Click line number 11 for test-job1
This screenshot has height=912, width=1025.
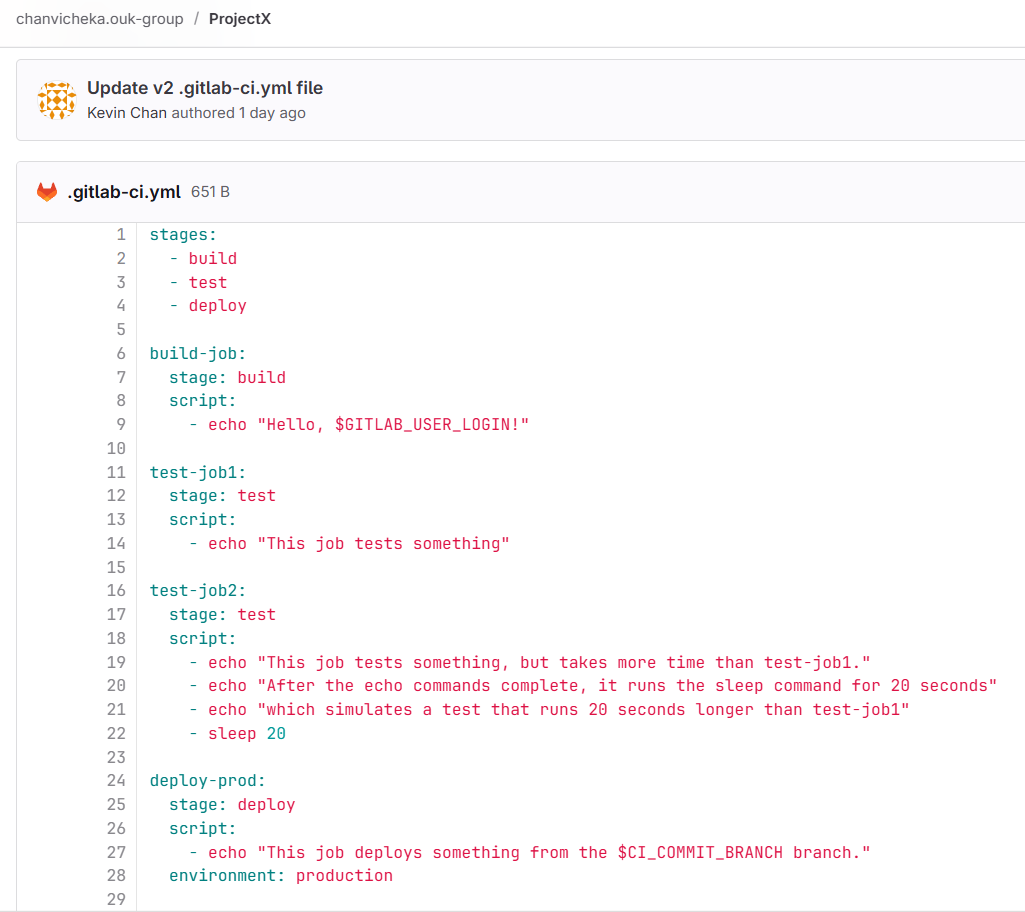(116, 472)
